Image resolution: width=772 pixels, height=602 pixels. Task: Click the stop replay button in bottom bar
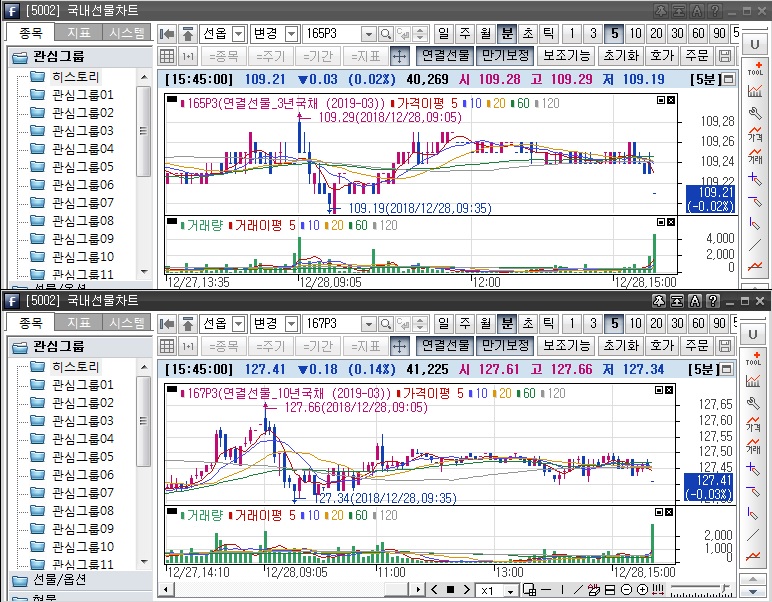coord(450,590)
